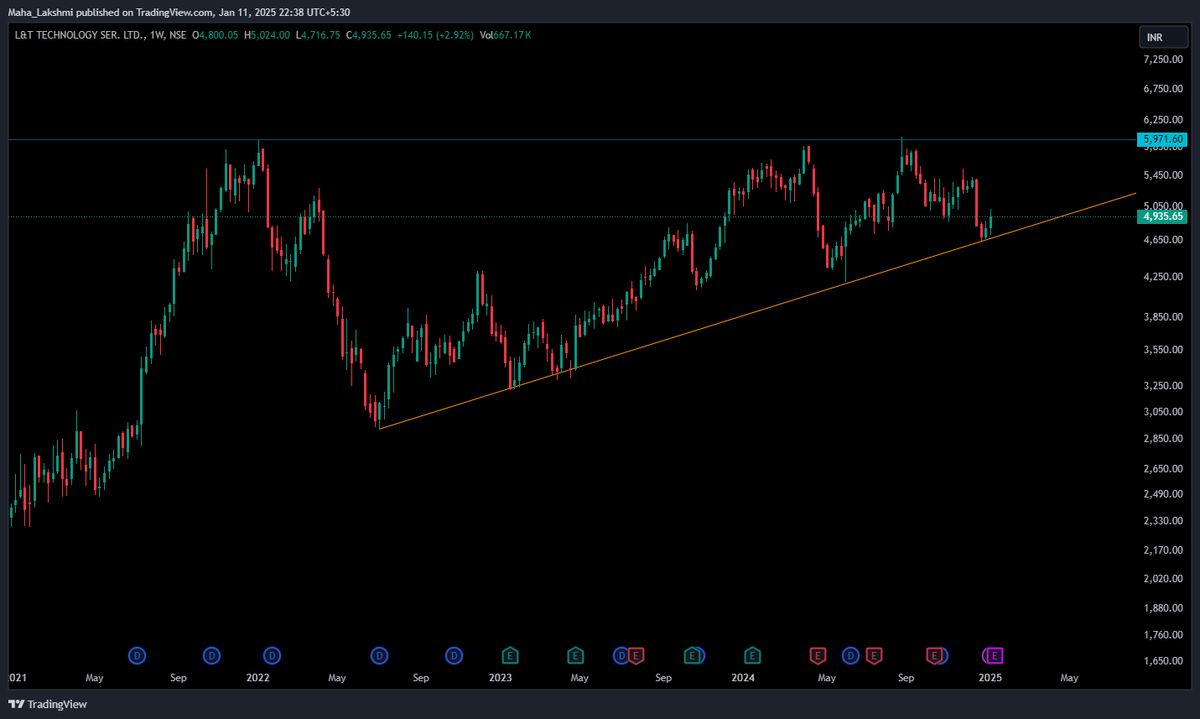
Task: Click the 2022 label on the time axis
Action: (x=258, y=677)
